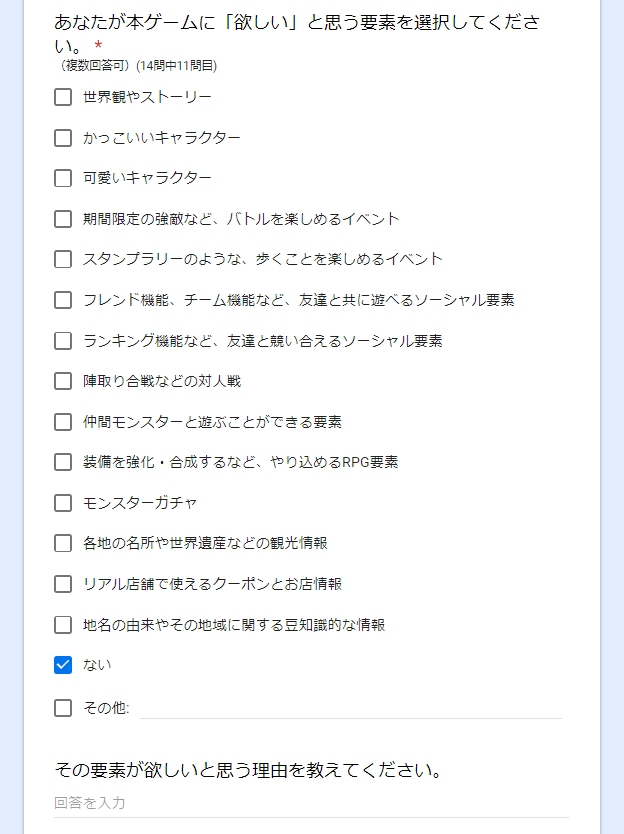This screenshot has width=624, height=834.
Task: Tick the ランキング機能 social element checkbox
Action: click(63, 341)
